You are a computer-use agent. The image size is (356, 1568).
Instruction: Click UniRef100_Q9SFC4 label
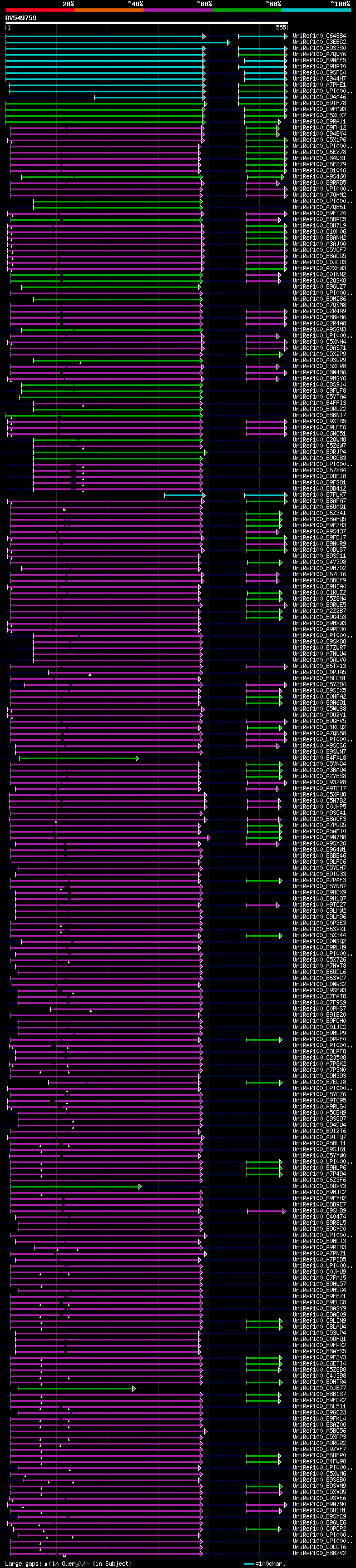tap(319, 72)
